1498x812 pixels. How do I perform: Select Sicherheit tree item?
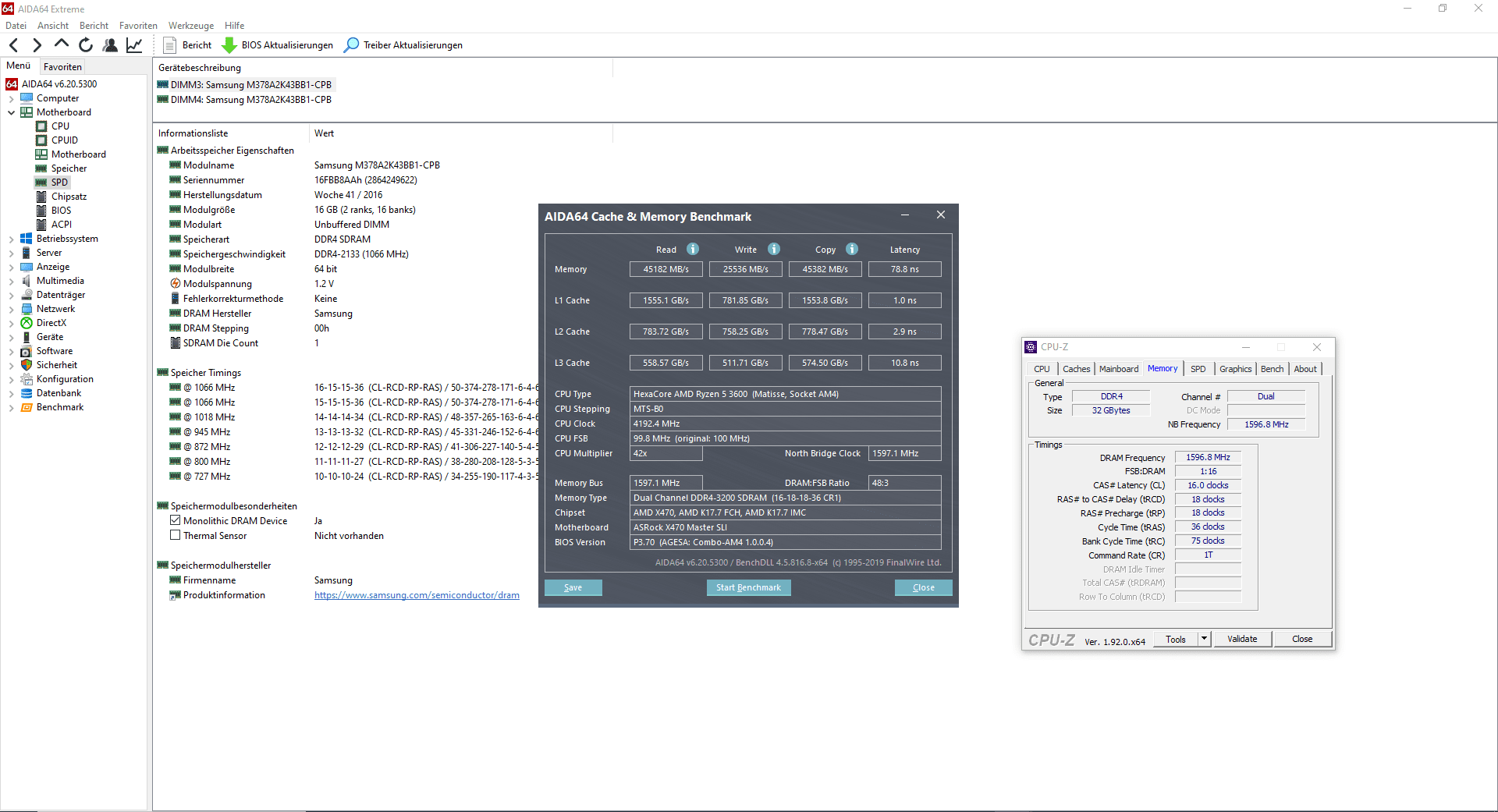point(57,365)
